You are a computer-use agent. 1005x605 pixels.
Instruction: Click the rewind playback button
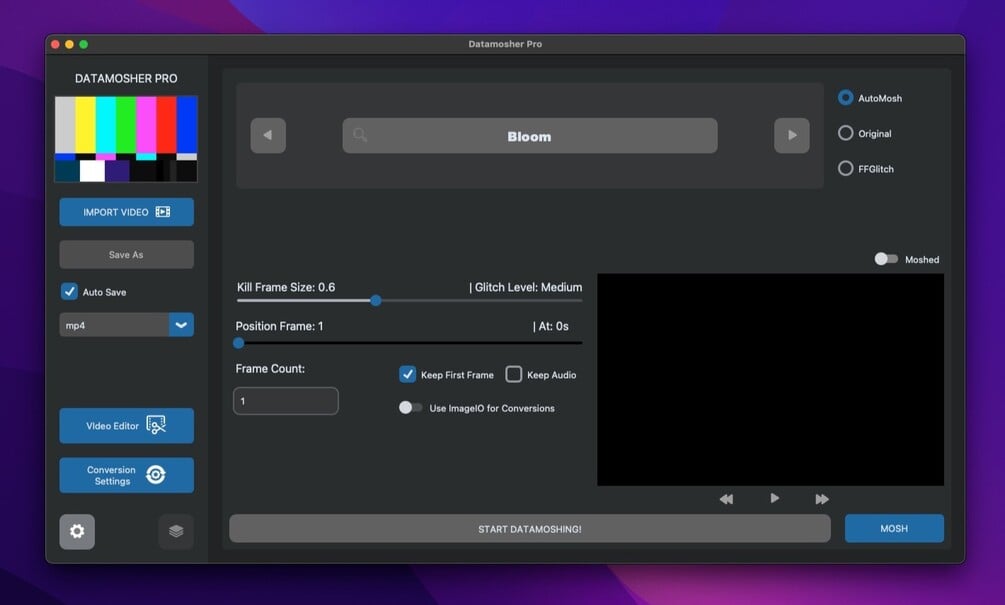(726, 499)
